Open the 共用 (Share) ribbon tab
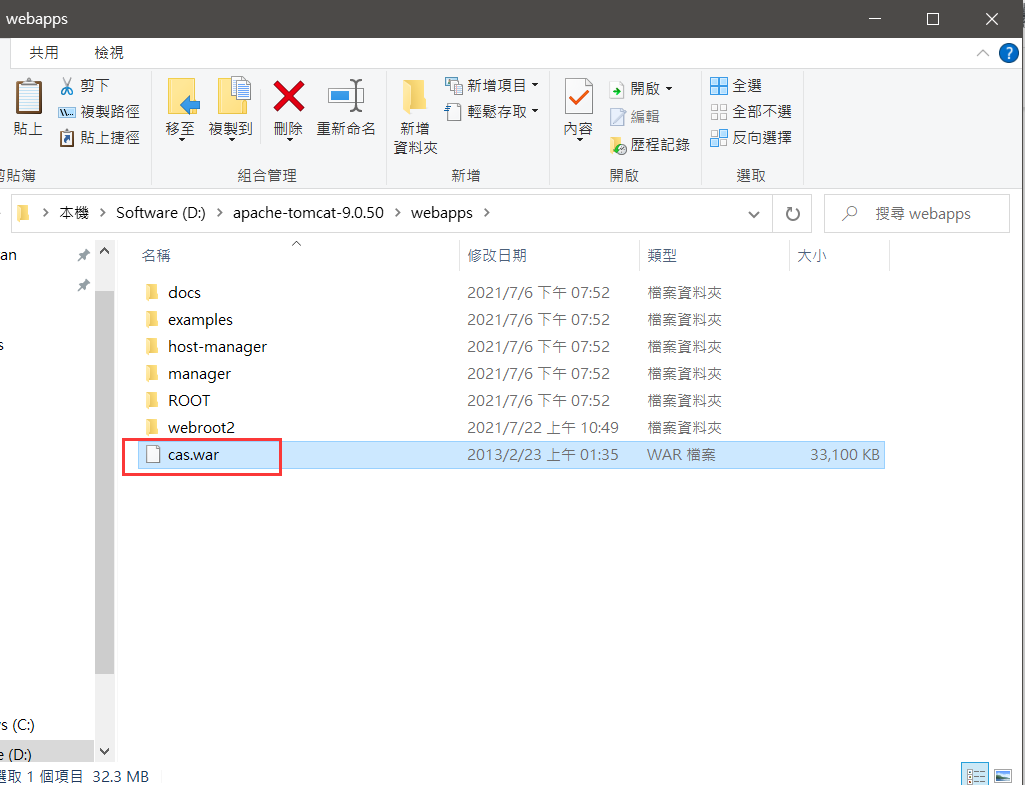The width and height of the screenshot is (1025, 785). pyautogui.click(x=44, y=52)
